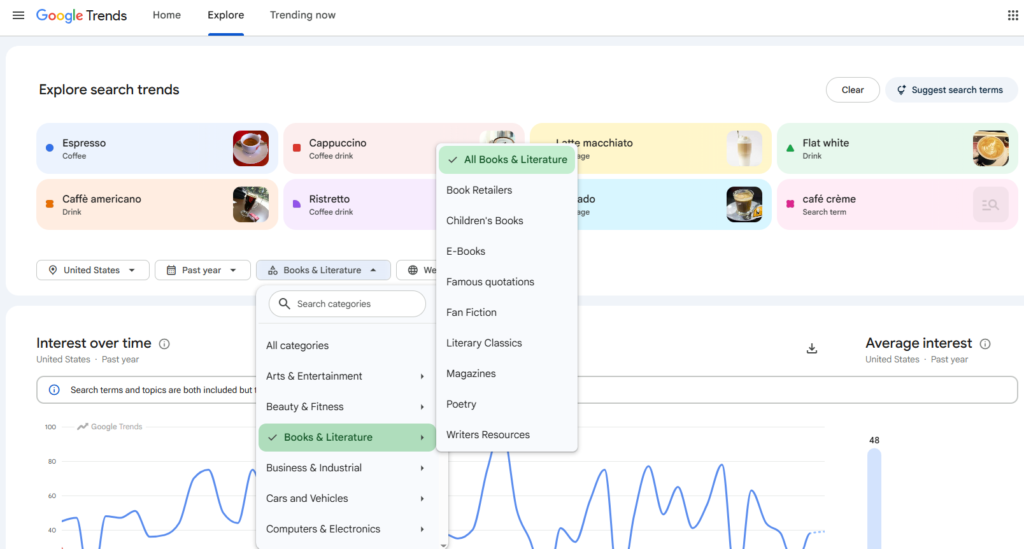The width and height of the screenshot is (1024, 549).
Task: Collapse the Books & Literature category dropdown
Action: [x=323, y=270]
